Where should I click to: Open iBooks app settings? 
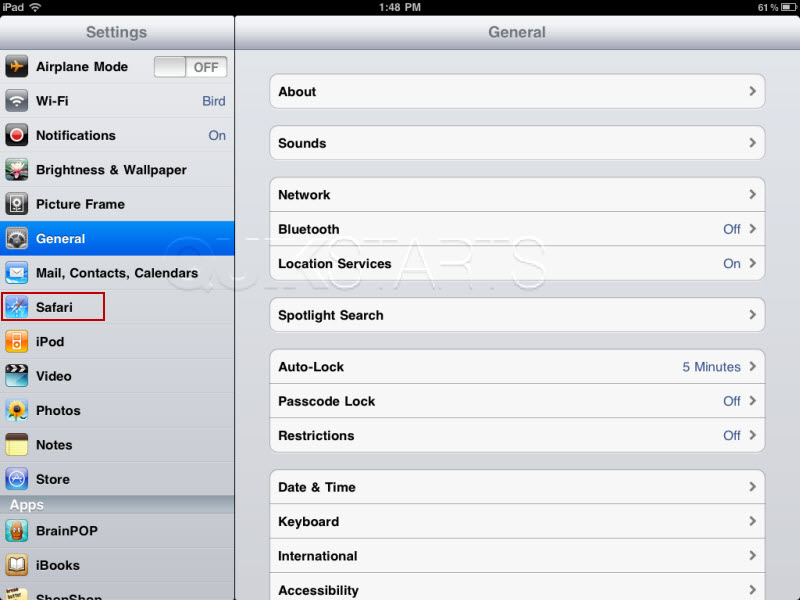117,565
